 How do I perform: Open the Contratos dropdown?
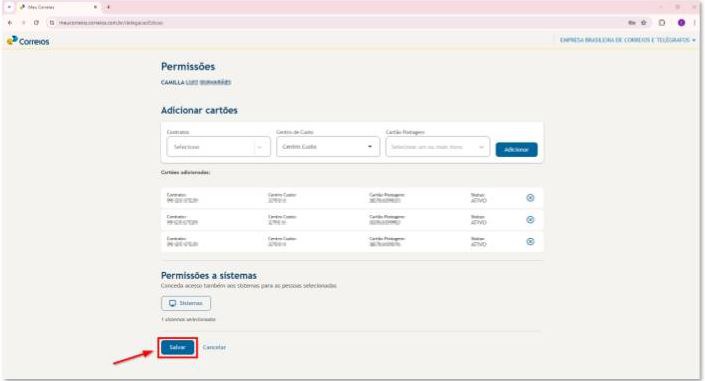[219, 147]
